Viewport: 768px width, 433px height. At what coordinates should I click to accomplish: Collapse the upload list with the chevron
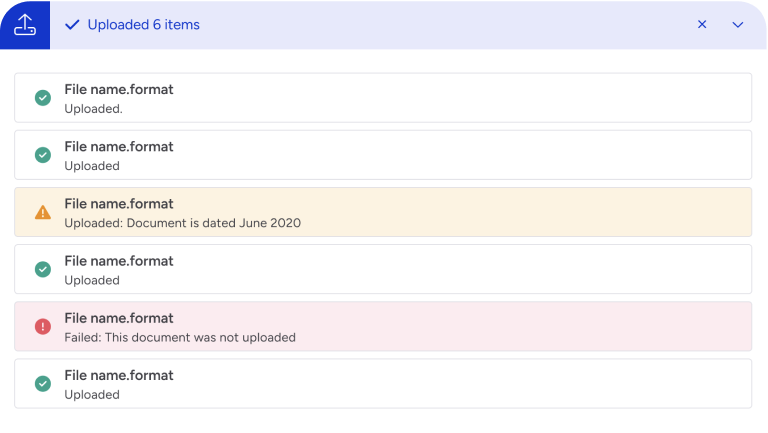[738, 25]
